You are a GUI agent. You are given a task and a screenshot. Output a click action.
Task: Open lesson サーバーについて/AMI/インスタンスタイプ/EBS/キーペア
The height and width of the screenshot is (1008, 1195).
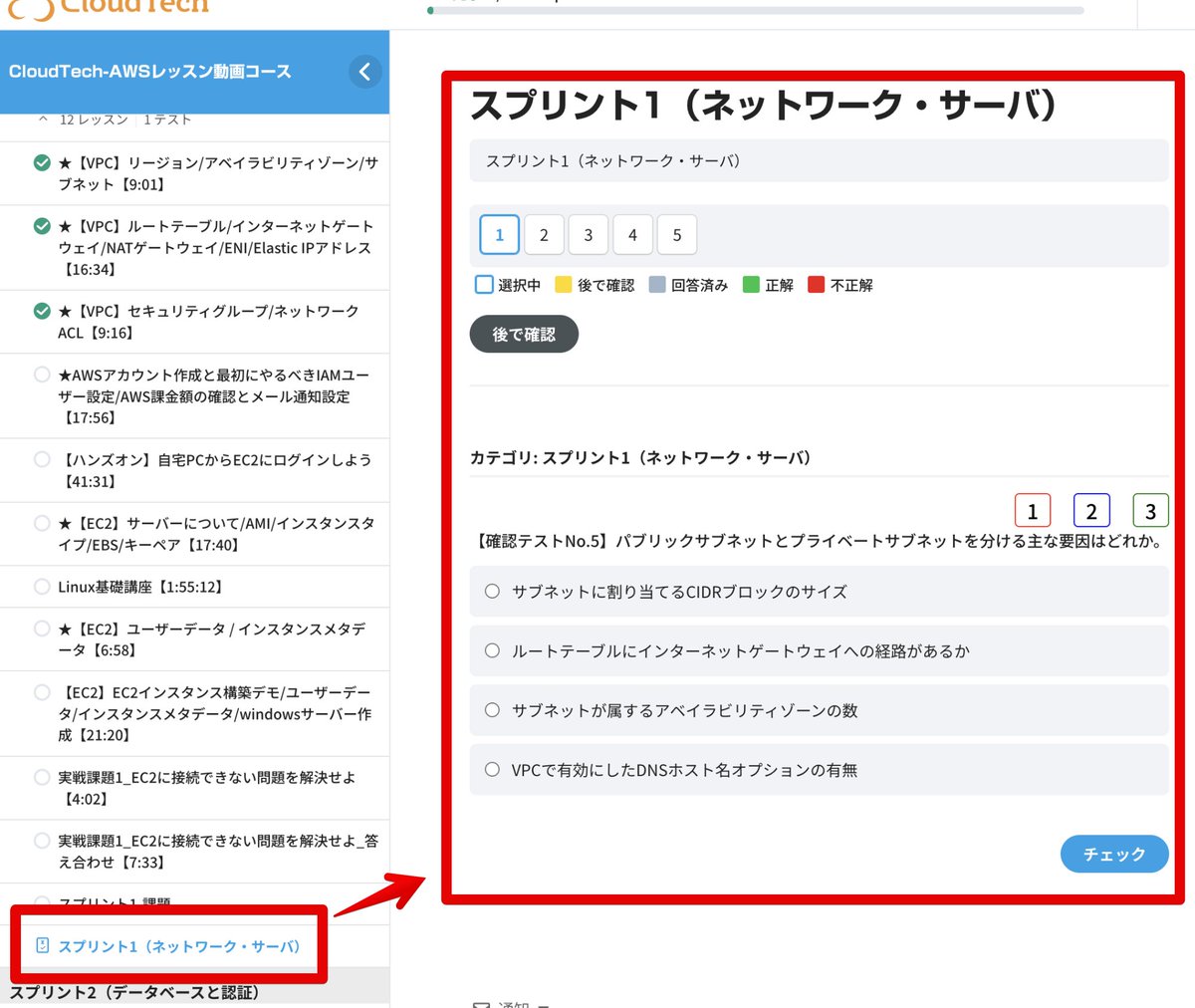pyautogui.click(x=216, y=534)
